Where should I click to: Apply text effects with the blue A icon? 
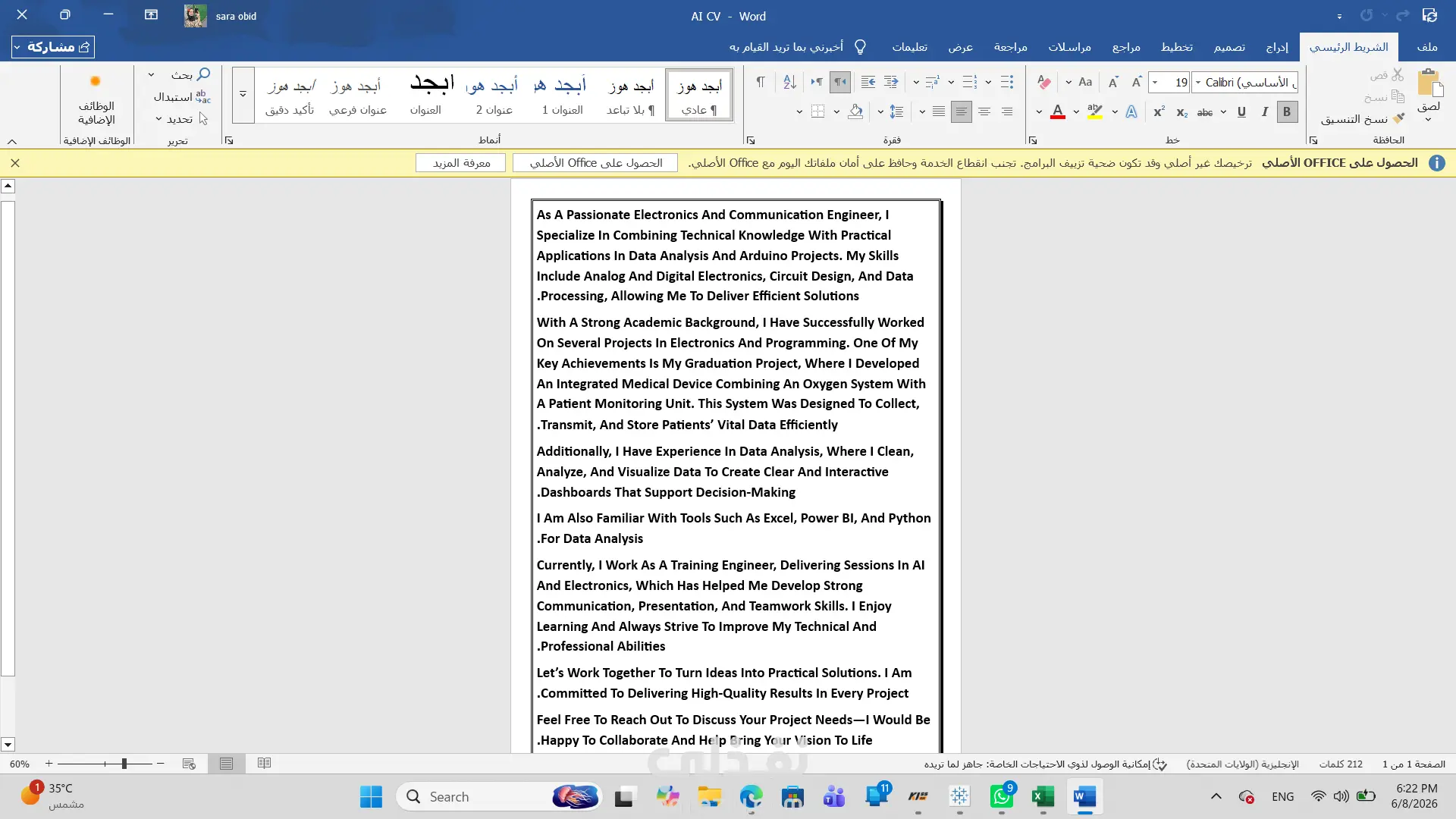click(1131, 112)
